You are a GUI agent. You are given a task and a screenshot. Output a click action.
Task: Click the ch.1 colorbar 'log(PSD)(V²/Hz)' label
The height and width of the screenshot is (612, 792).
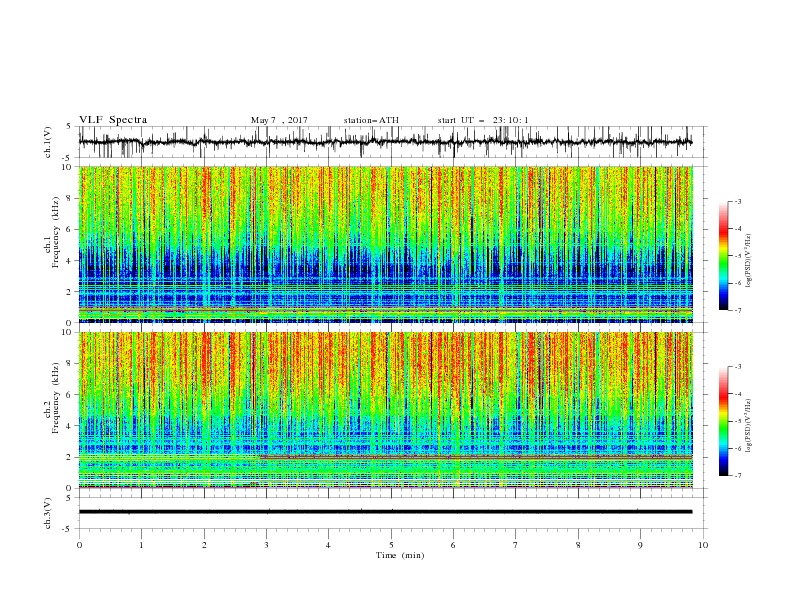748,261
